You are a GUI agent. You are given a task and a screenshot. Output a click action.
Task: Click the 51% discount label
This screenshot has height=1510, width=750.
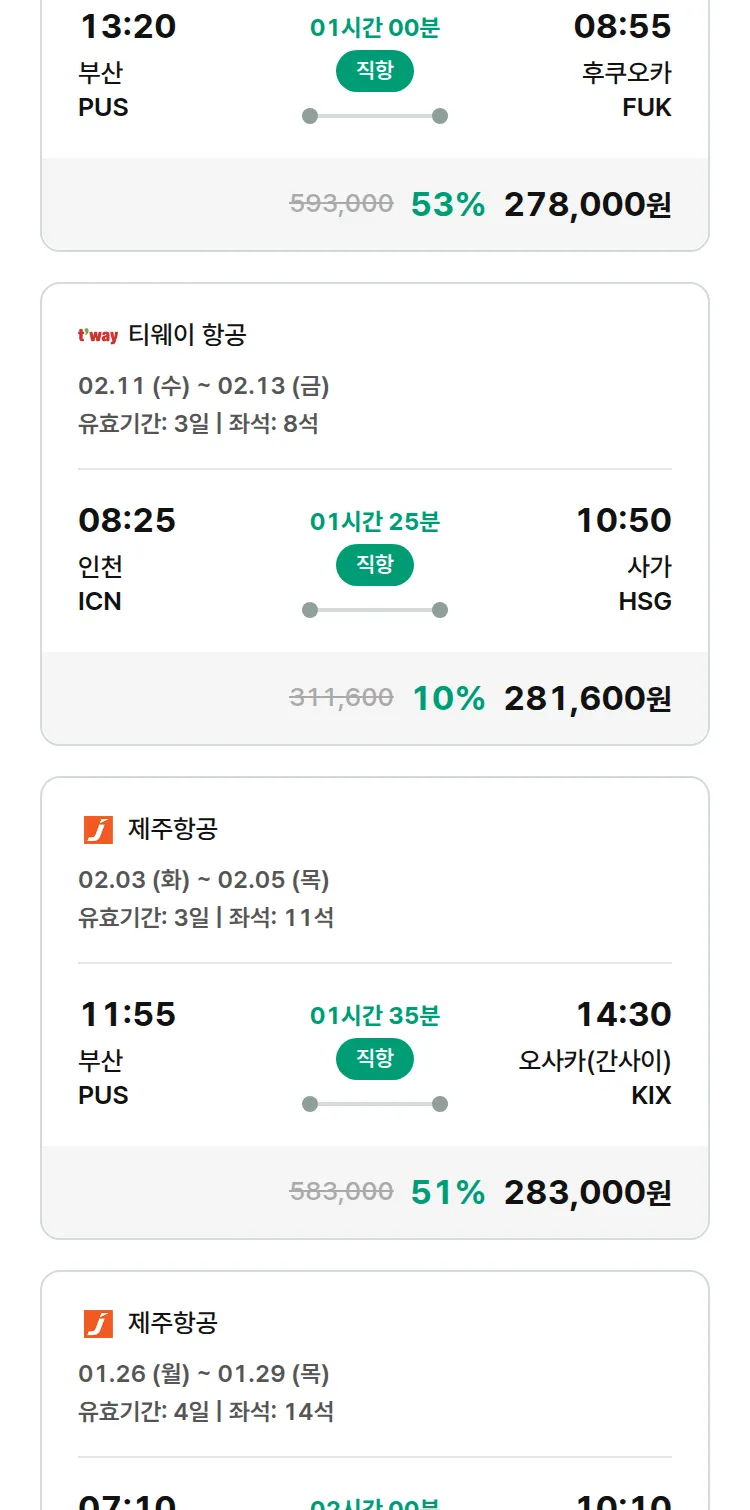[448, 1193]
